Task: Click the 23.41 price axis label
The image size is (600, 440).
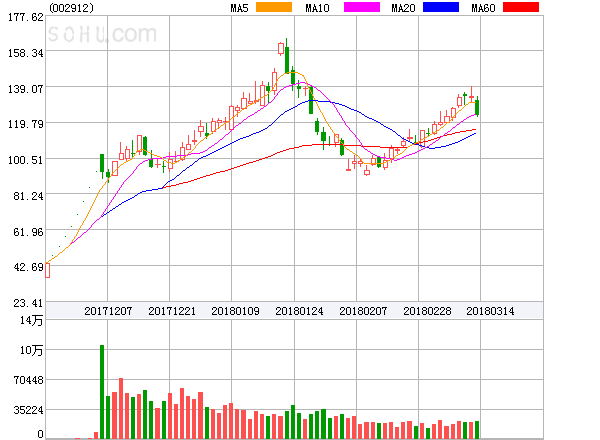Action: click(x=28, y=303)
